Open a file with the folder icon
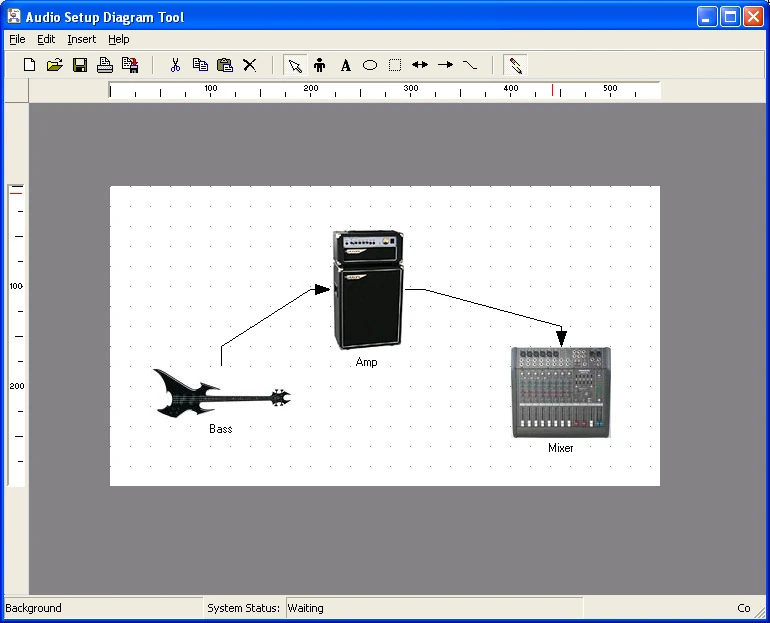Image resolution: width=770 pixels, height=623 pixels. [55, 65]
